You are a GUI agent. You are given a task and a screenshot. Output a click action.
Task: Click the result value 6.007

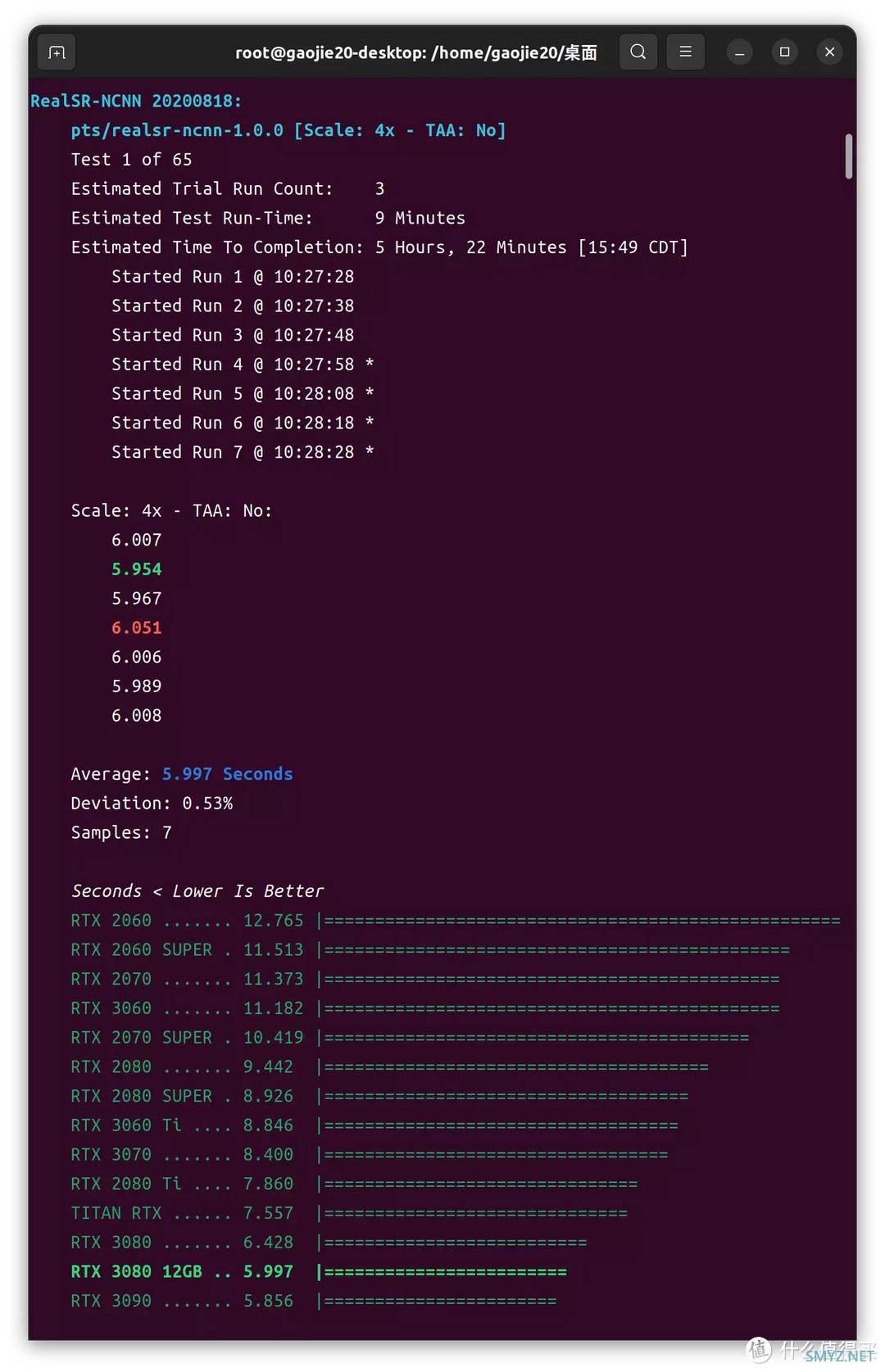click(137, 540)
